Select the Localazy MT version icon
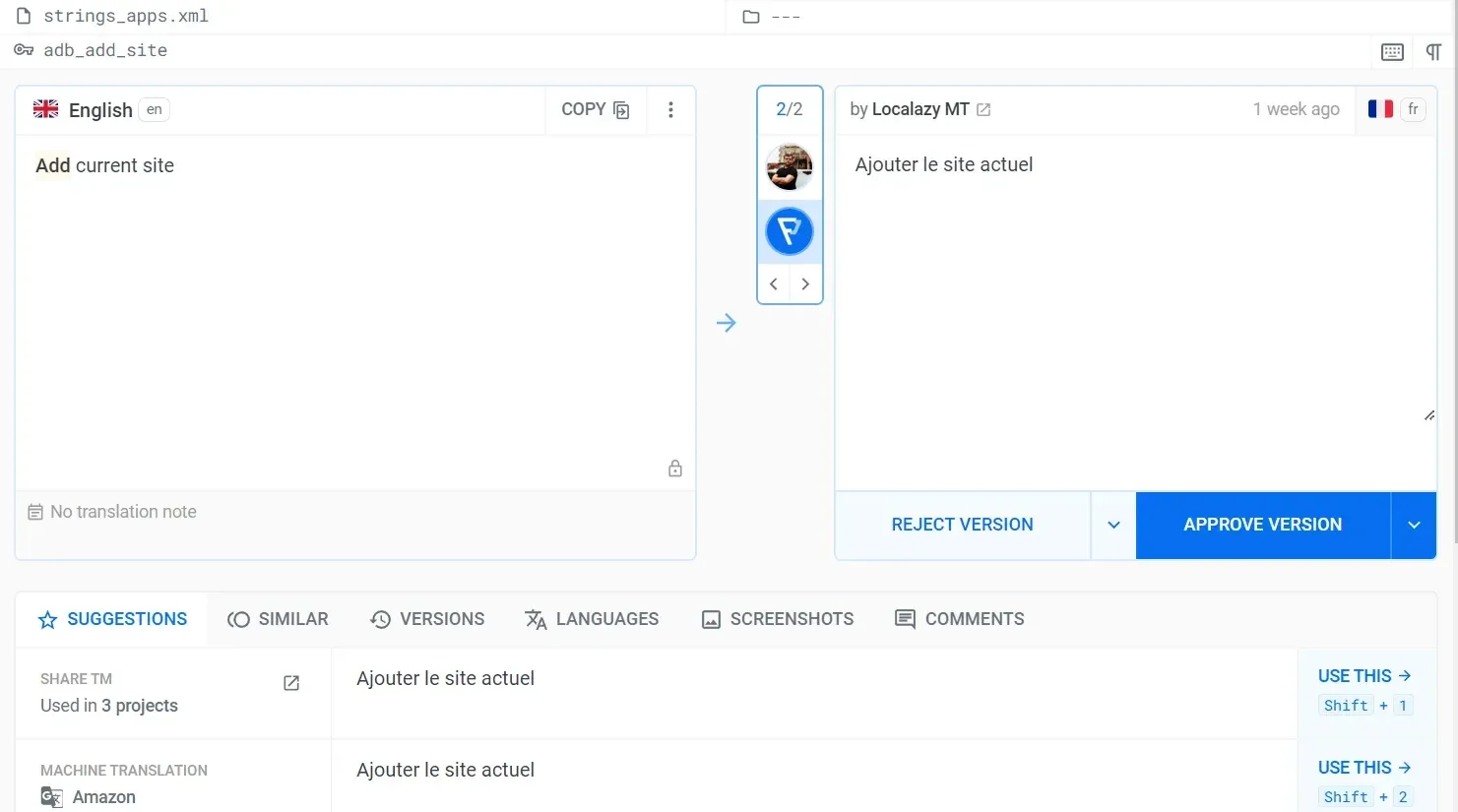 coord(790,232)
